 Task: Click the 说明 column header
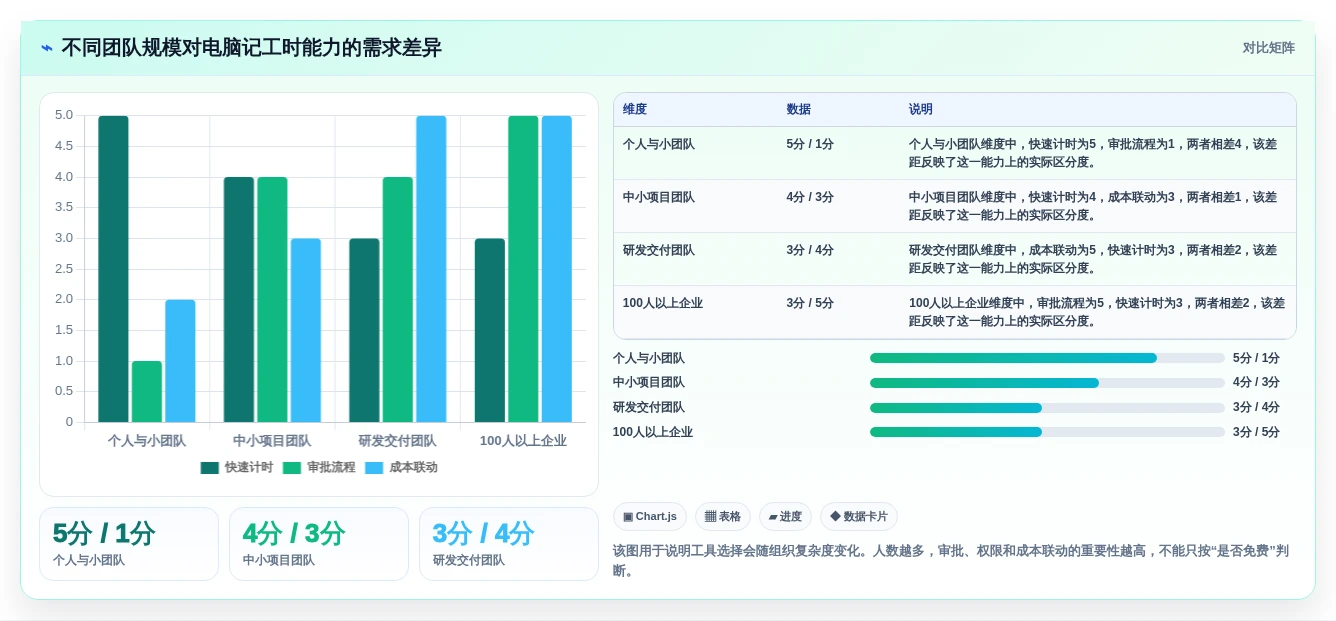point(921,110)
